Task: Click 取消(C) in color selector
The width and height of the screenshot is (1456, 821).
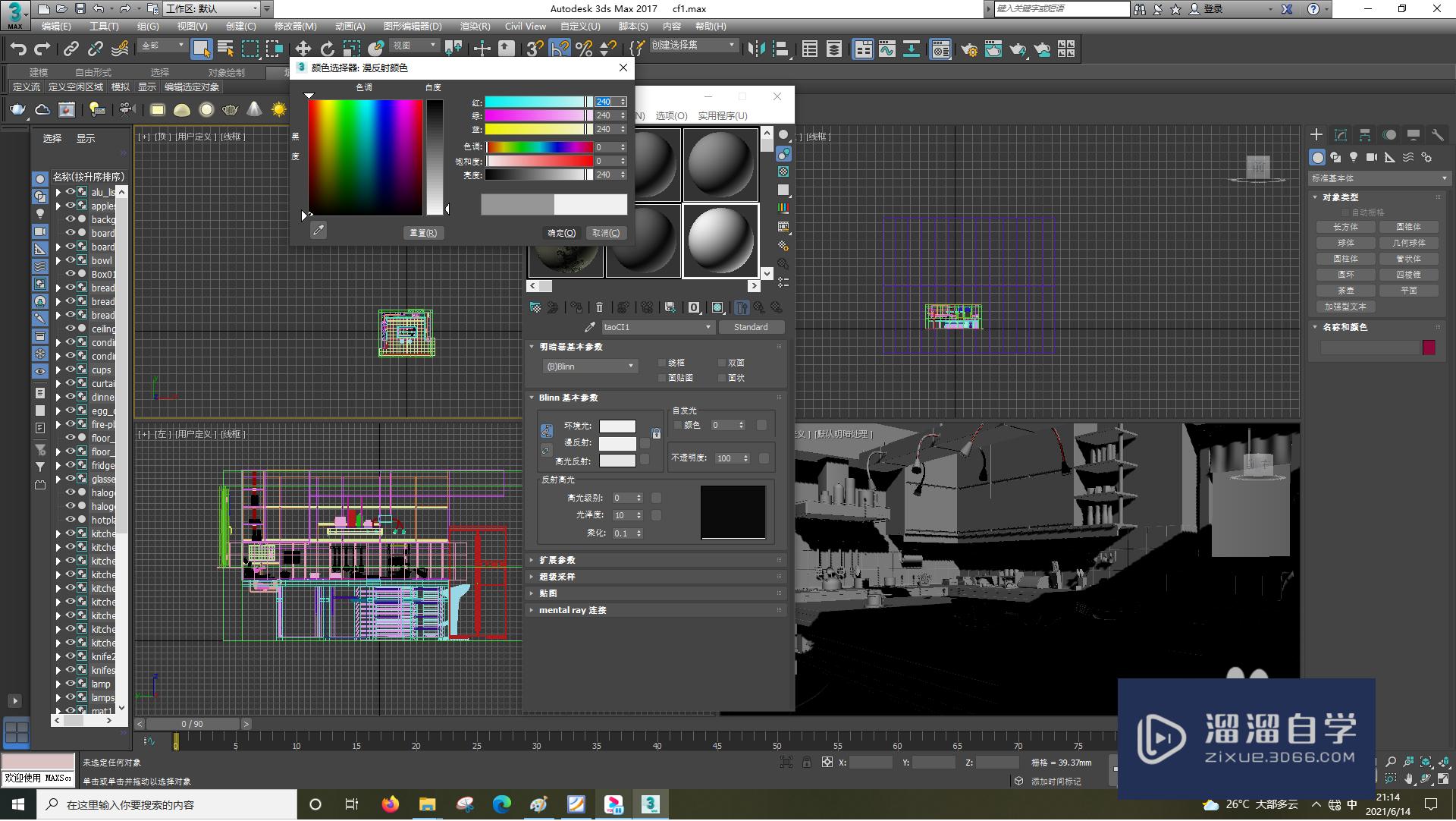Action: tap(606, 233)
